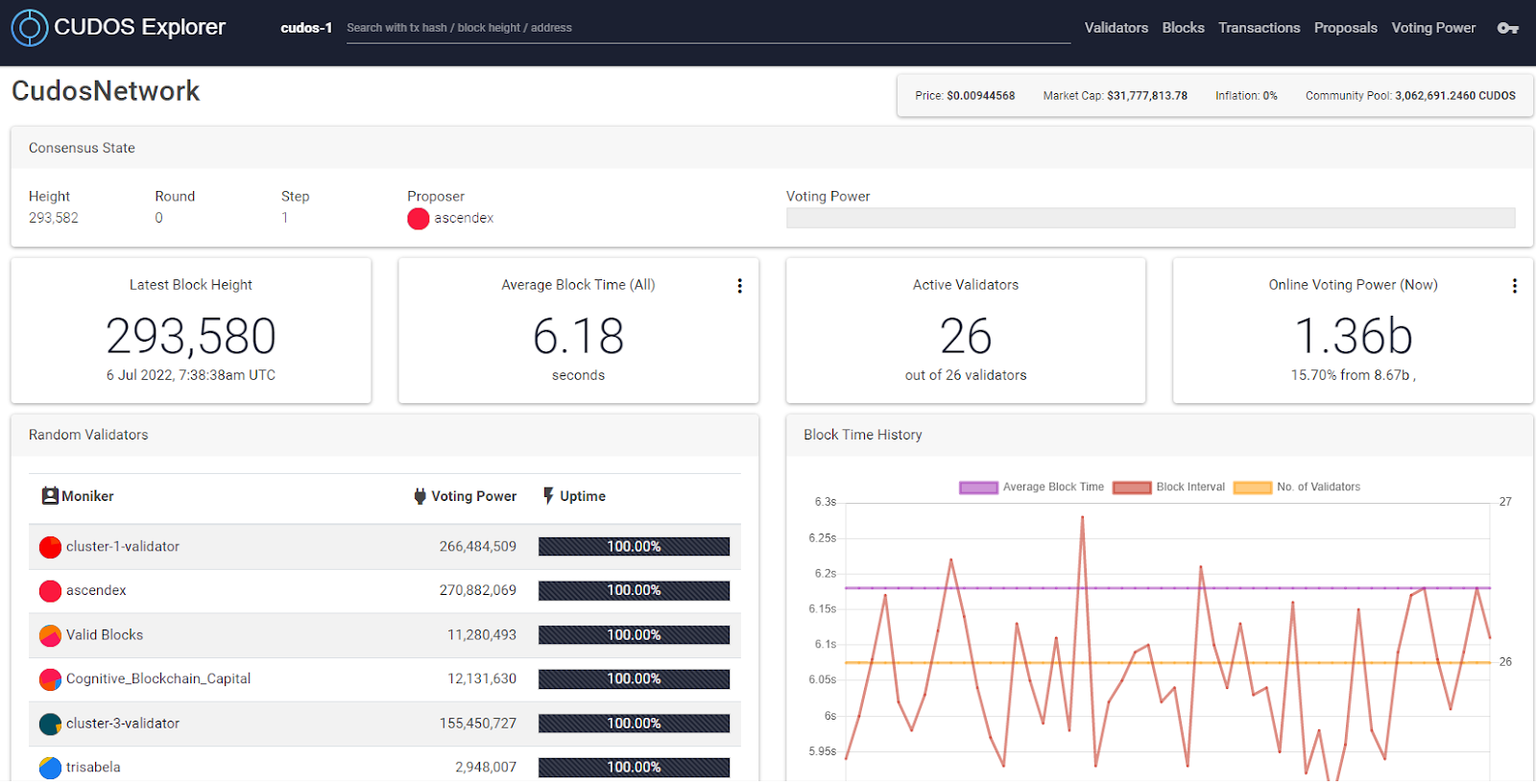Toggle Block Interval legend swatch
The width and height of the screenshot is (1536, 784).
(x=1132, y=487)
